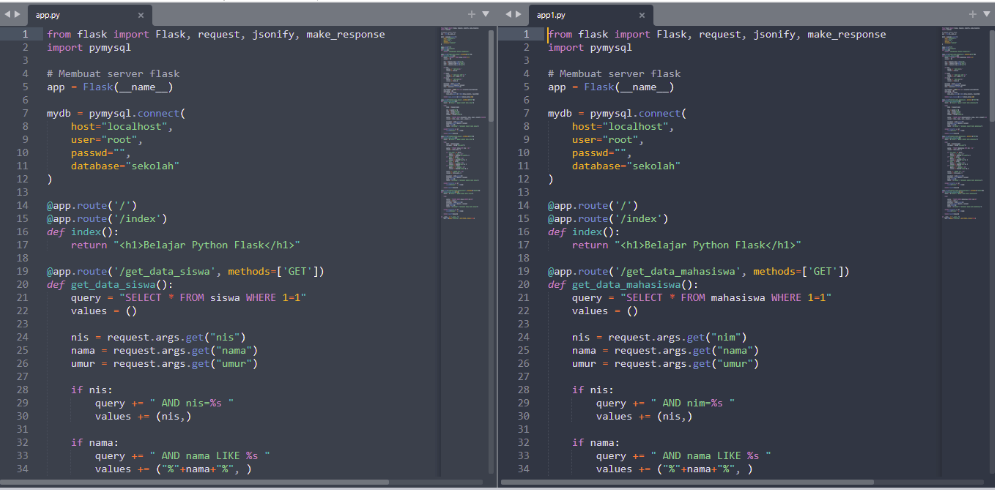Viewport: 995px width, 490px height.
Task: Click the next-tab arrow in the app1.py pane
Action: click(519, 14)
